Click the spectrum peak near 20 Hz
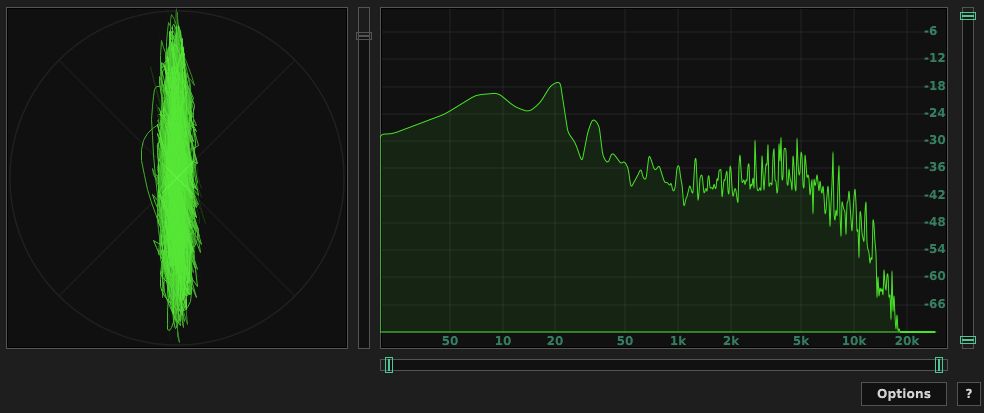The width and height of the screenshot is (984, 413). 557,84
